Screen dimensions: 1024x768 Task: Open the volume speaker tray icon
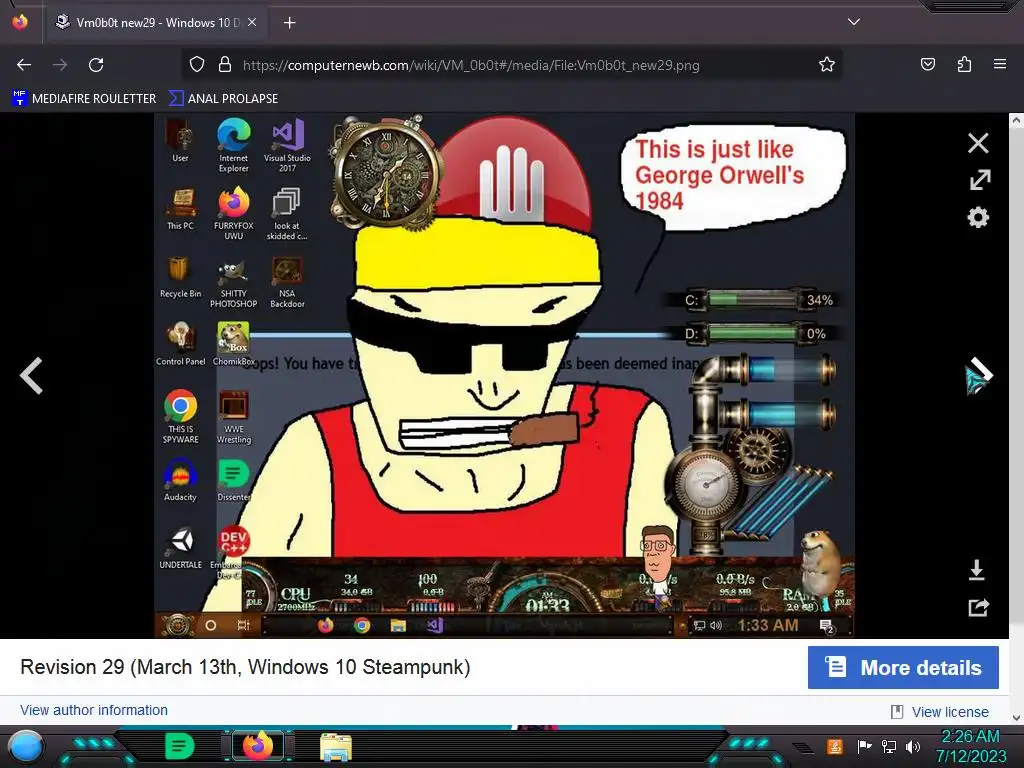(x=912, y=746)
